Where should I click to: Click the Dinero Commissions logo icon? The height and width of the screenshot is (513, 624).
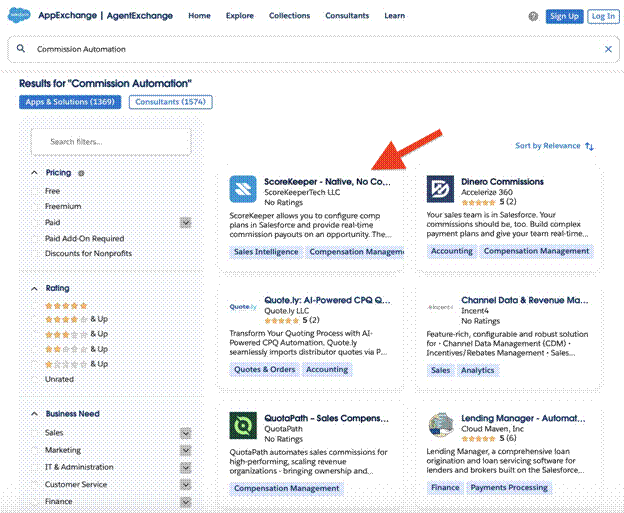pyautogui.click(x=440, y=189)
